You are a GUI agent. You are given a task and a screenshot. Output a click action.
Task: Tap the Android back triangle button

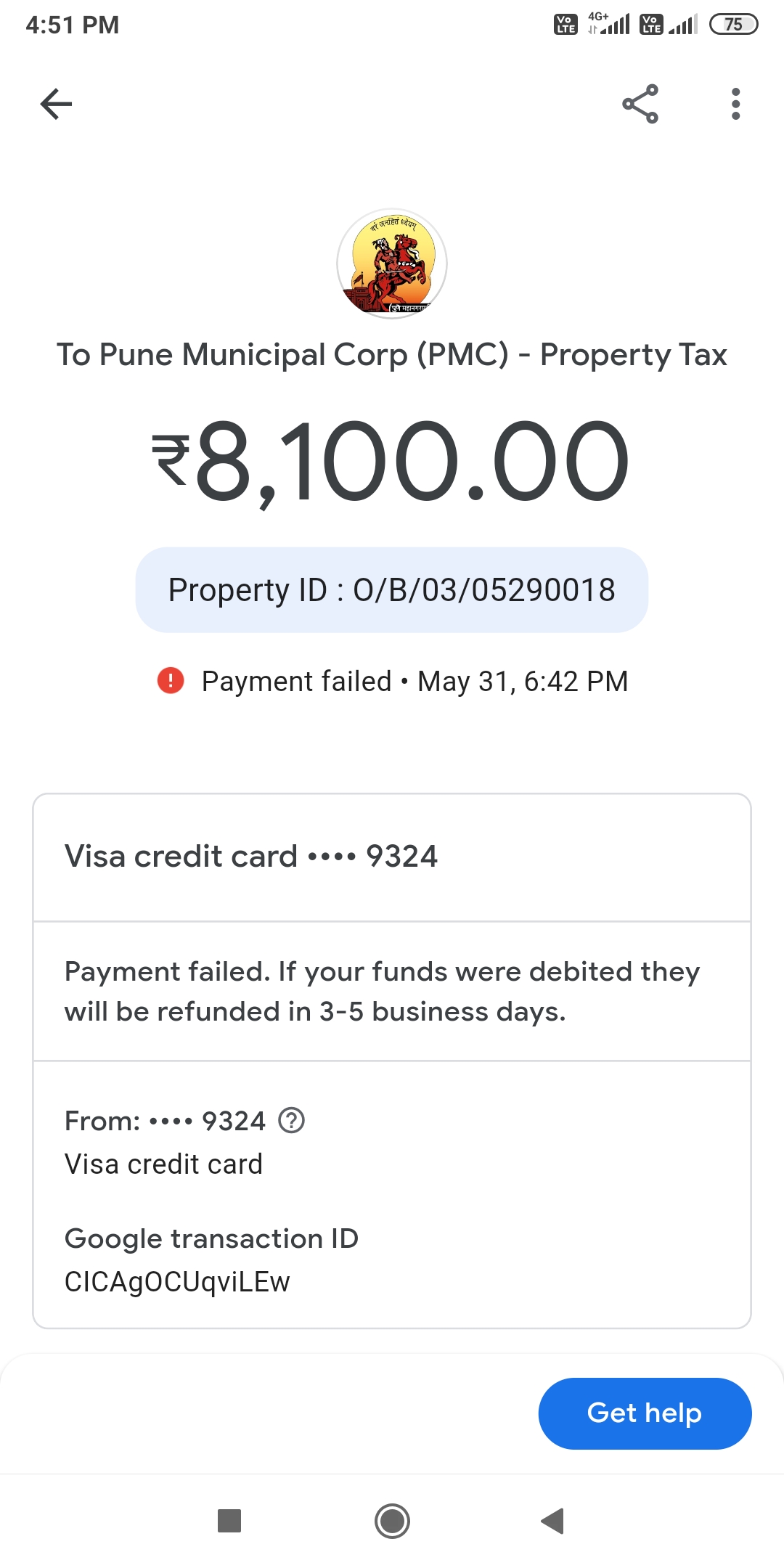[x=553, y=1521]
